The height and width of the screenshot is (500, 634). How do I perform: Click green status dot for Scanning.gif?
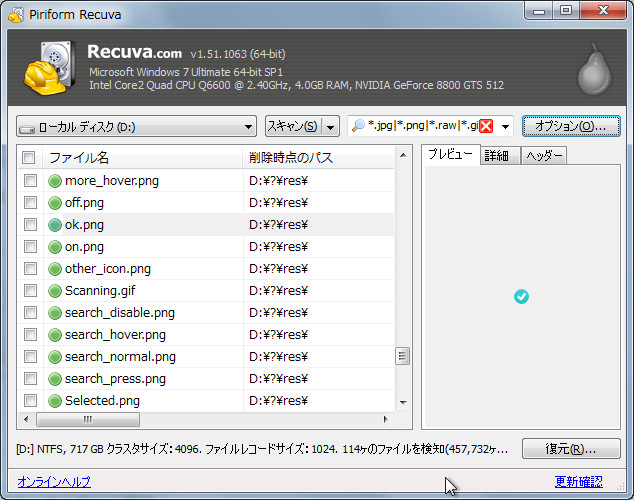pos(55,291)
